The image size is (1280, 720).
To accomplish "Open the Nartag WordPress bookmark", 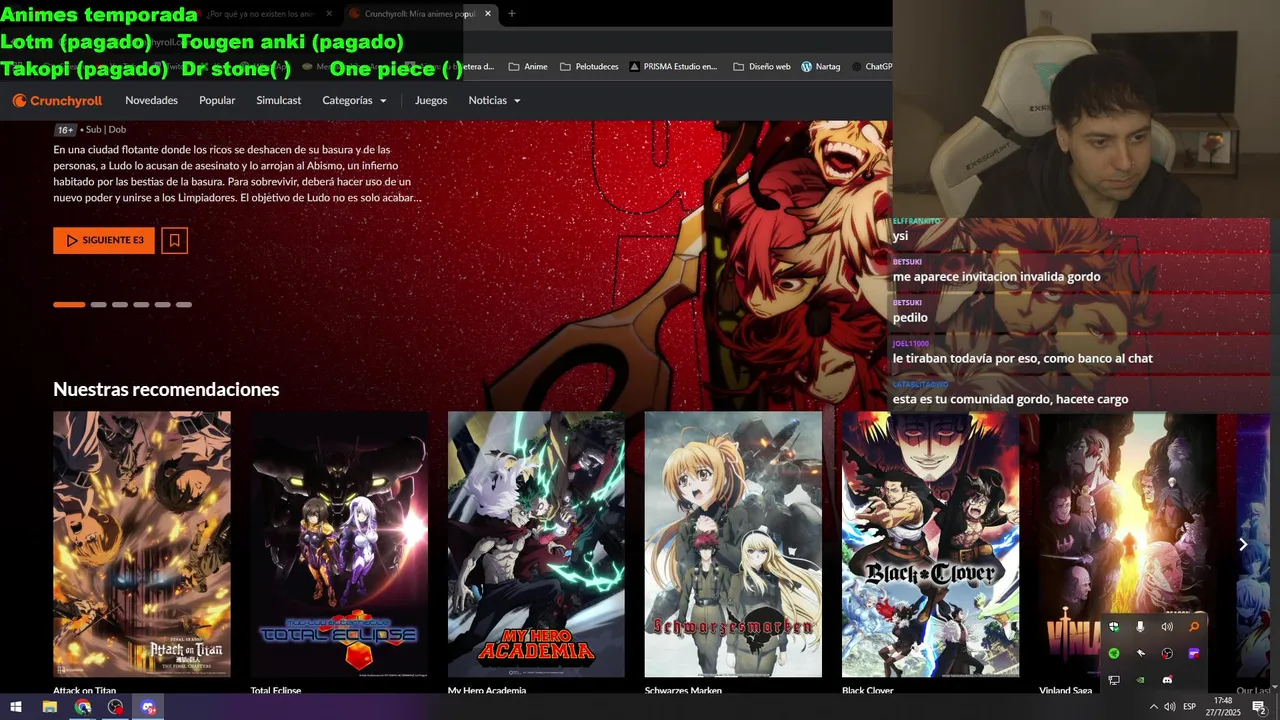I will click(x=820, y=67).
